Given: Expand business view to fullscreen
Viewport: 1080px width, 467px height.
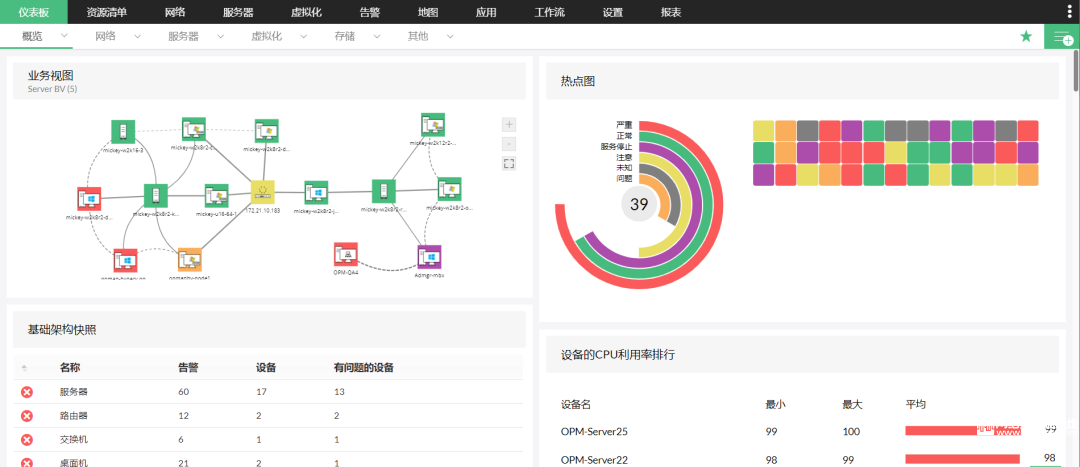Looking at the screenshot, I should point(510,164).
